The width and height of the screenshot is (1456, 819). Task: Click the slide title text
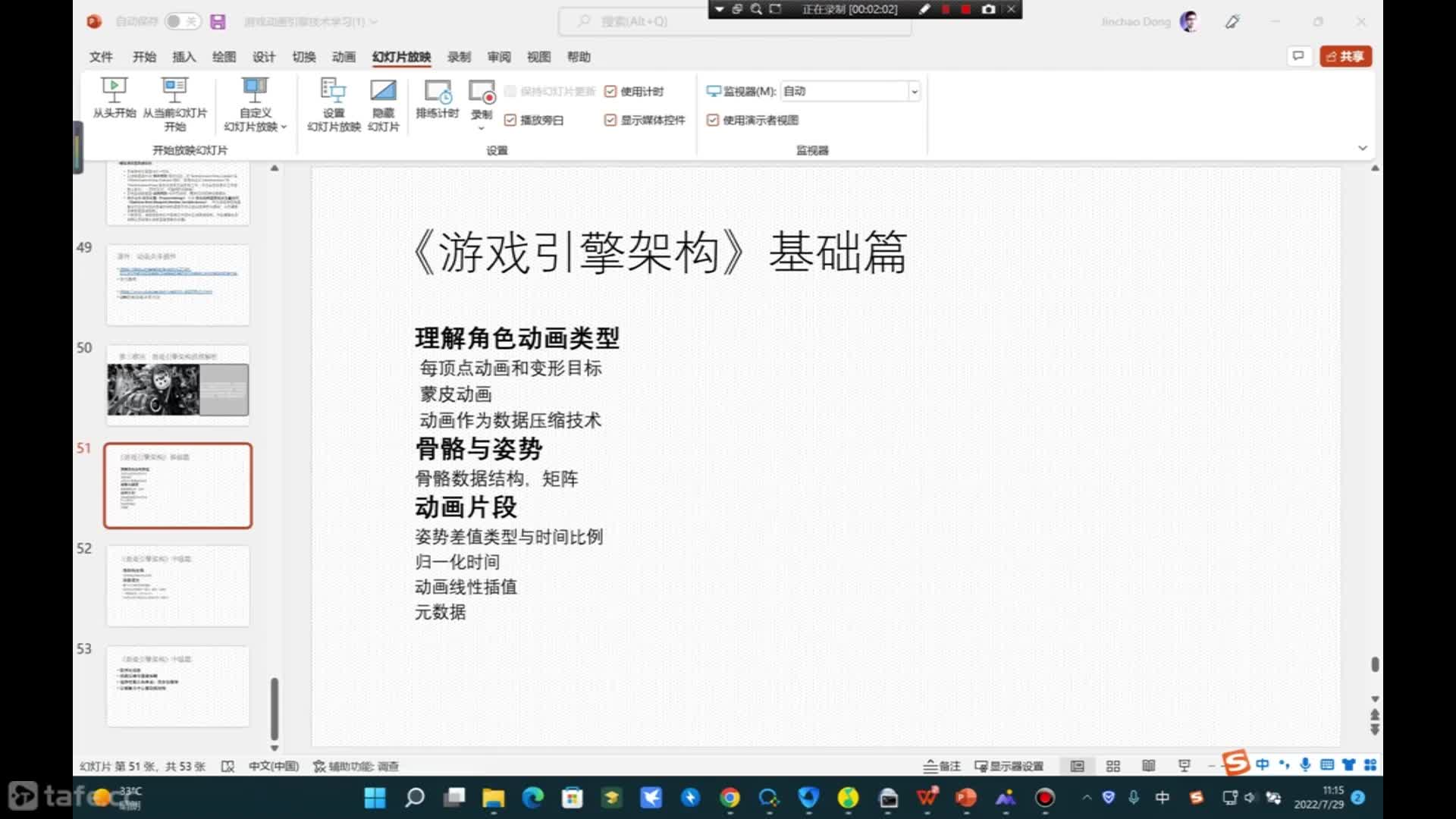(x=660, y=252)
